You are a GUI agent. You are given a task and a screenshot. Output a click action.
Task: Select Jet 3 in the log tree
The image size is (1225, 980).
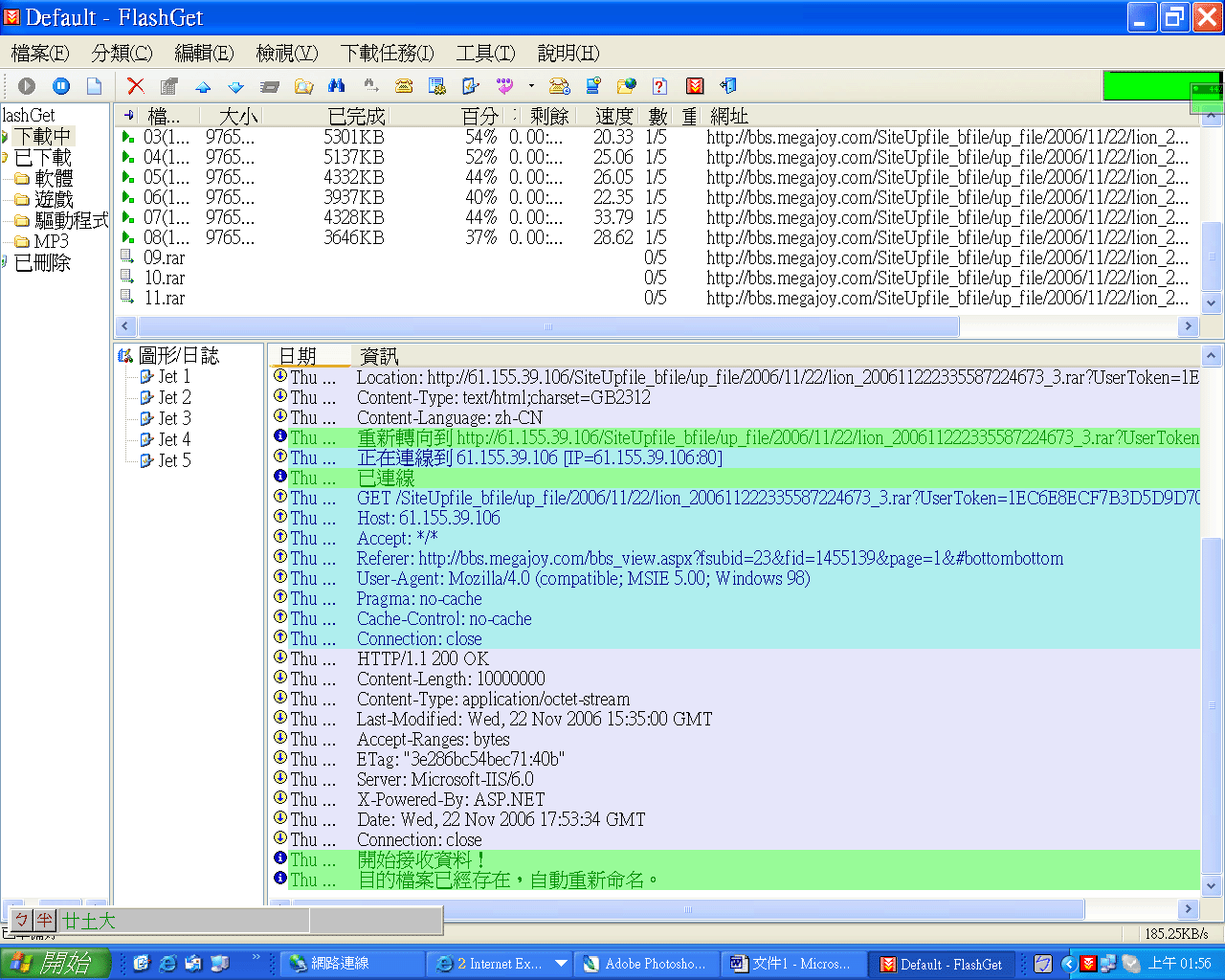pyautogui.click(x=174, y=419)
